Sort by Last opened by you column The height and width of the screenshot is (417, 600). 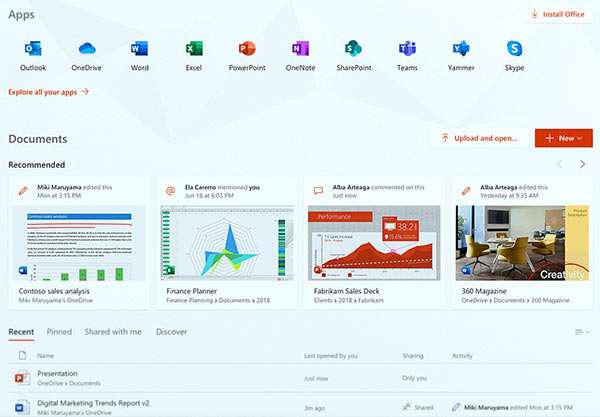pyautogui.click(x=331, y=356)
